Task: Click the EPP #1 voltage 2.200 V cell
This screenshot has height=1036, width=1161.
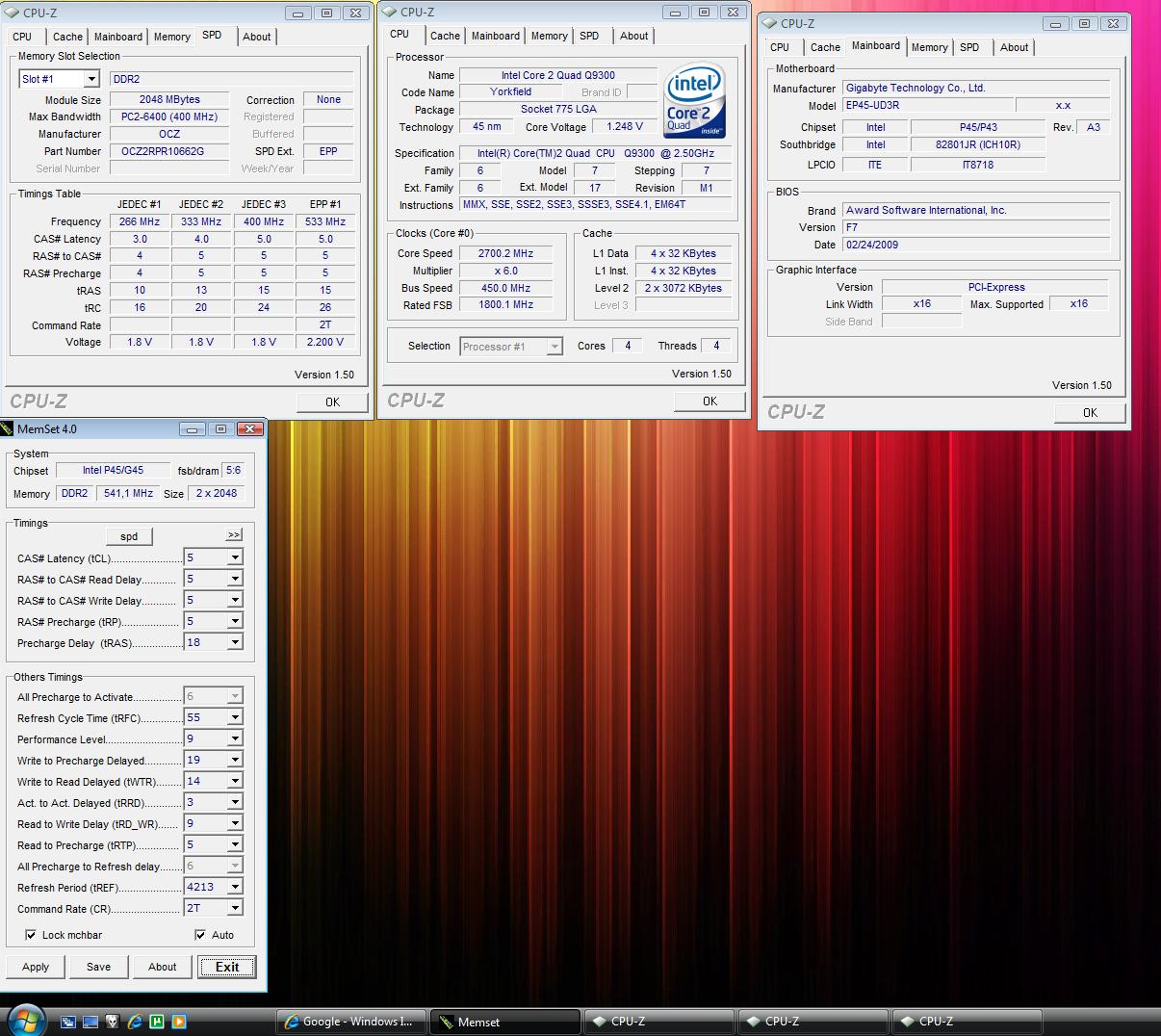Action: tap(325, 342)
